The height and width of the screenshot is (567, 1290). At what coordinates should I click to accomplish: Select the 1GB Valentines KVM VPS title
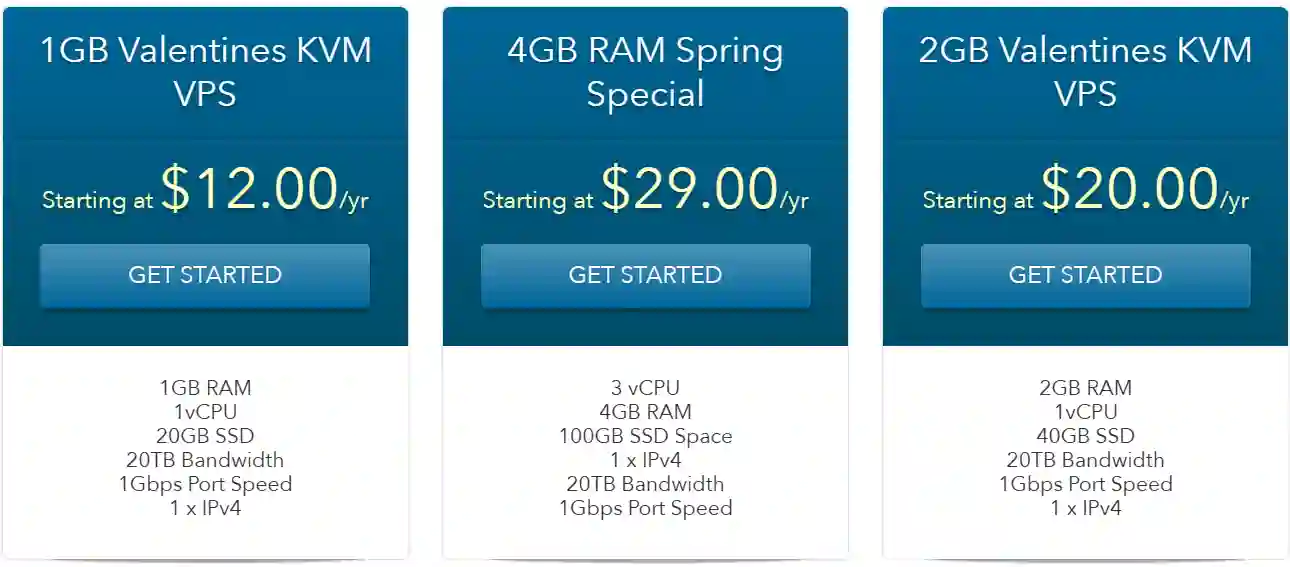point(205,71)
